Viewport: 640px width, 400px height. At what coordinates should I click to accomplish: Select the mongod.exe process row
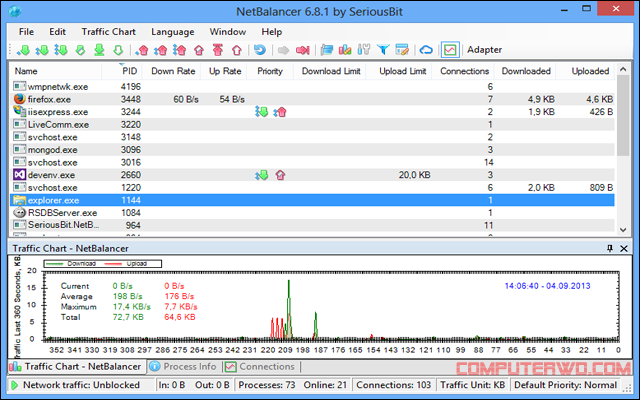(312, 150)
